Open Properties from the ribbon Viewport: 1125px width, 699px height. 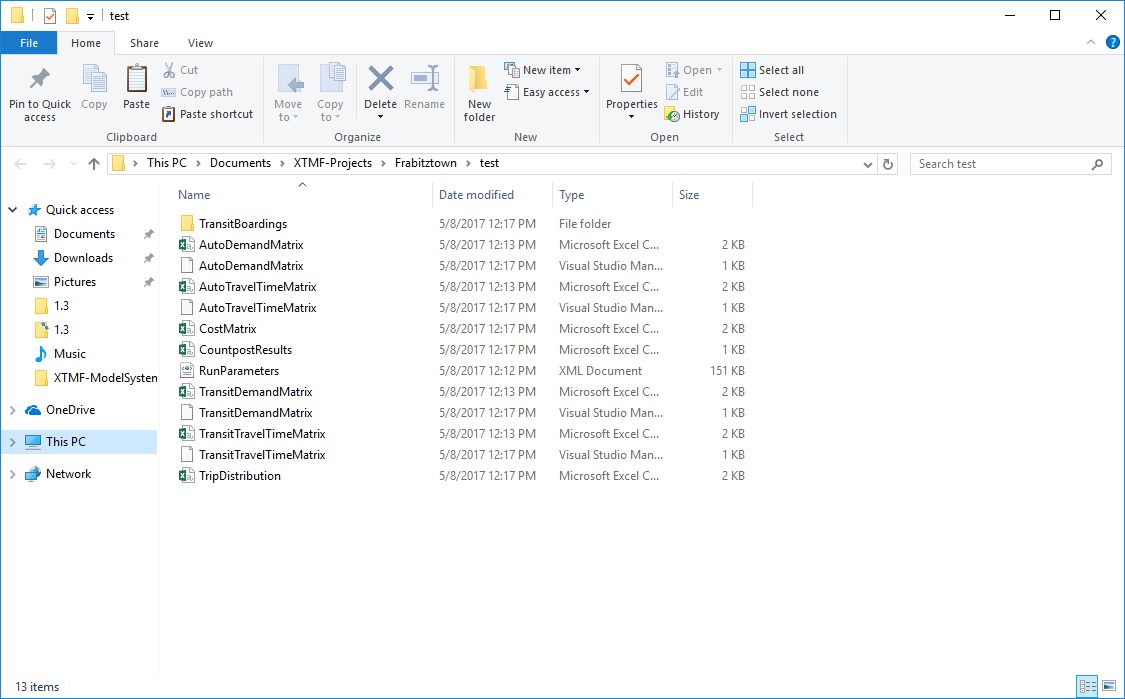click(631, 80)
